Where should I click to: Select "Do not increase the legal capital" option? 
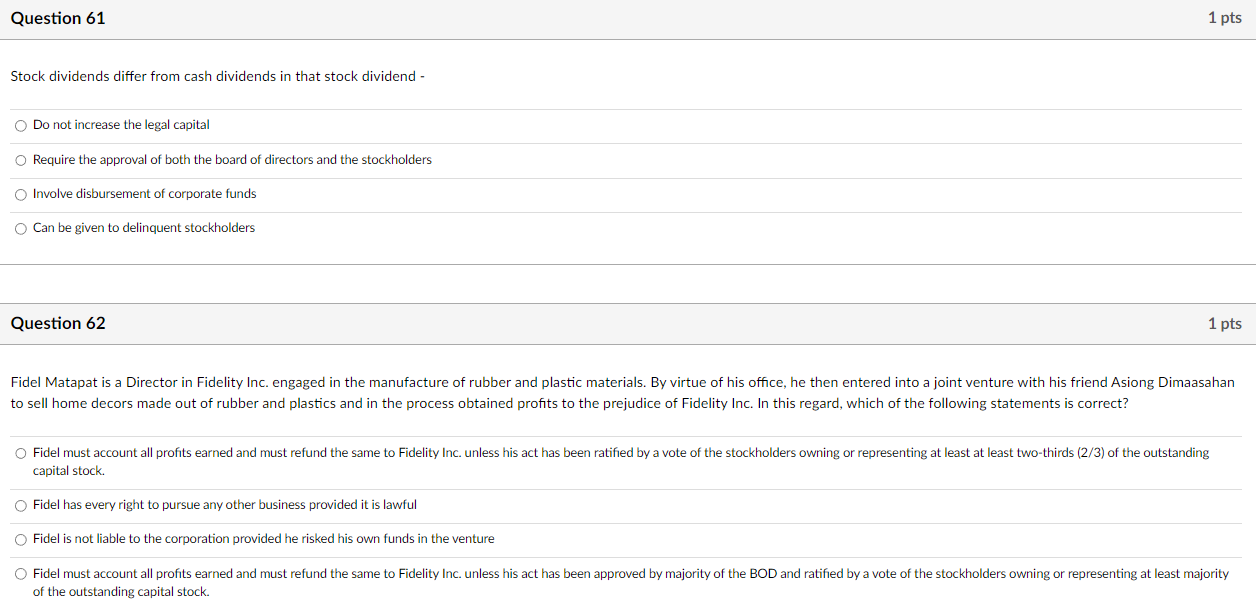tap(20, 125)
